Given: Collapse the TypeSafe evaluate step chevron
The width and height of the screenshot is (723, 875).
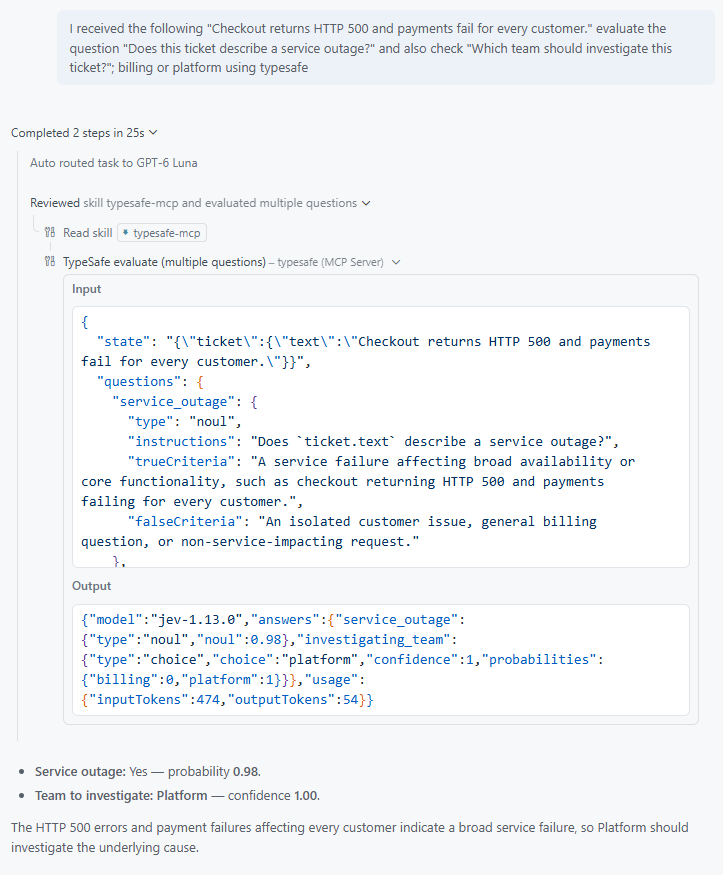Looking at the screenshot, I should pyautogui.click(x=396, y=262).
